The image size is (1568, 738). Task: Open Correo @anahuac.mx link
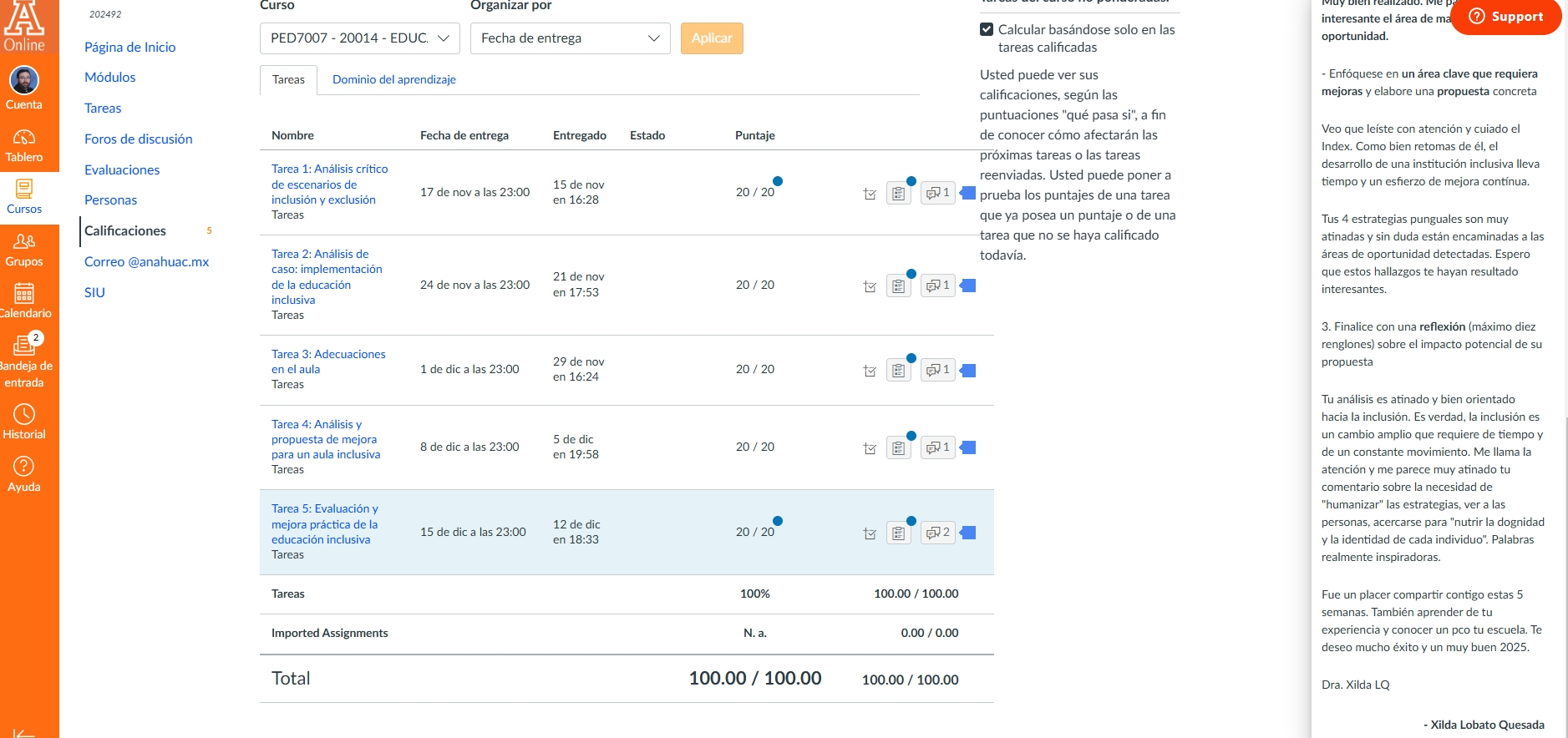click(x=147, y=261)
